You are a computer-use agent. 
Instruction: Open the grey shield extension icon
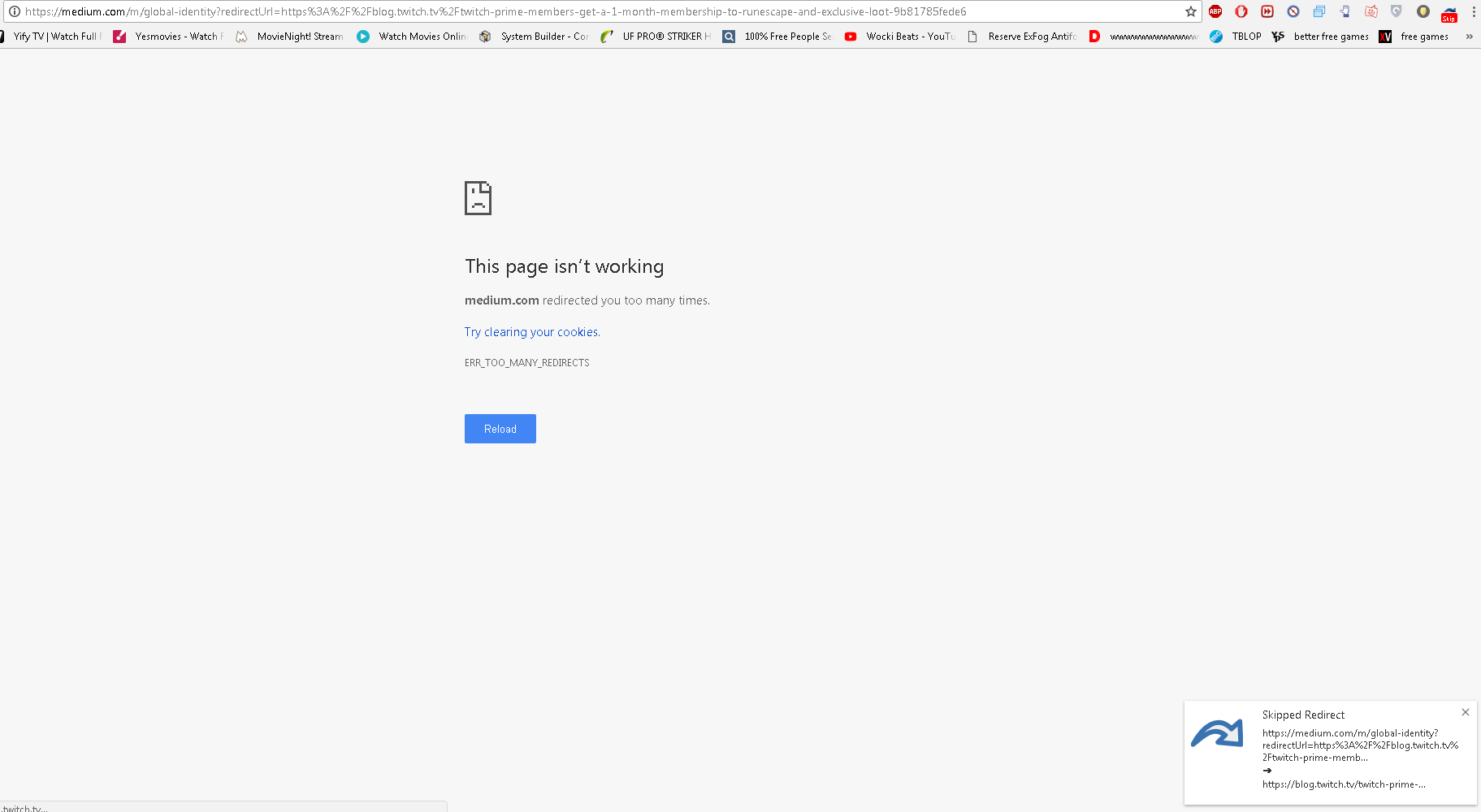pos(1397,11)
